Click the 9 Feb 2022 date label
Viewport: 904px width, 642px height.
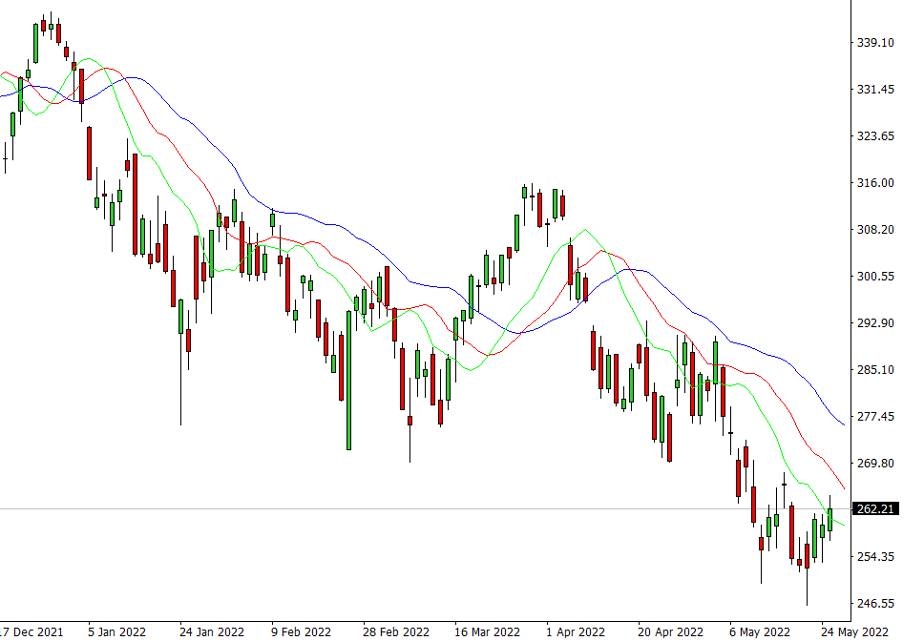(x=301, y=631)
